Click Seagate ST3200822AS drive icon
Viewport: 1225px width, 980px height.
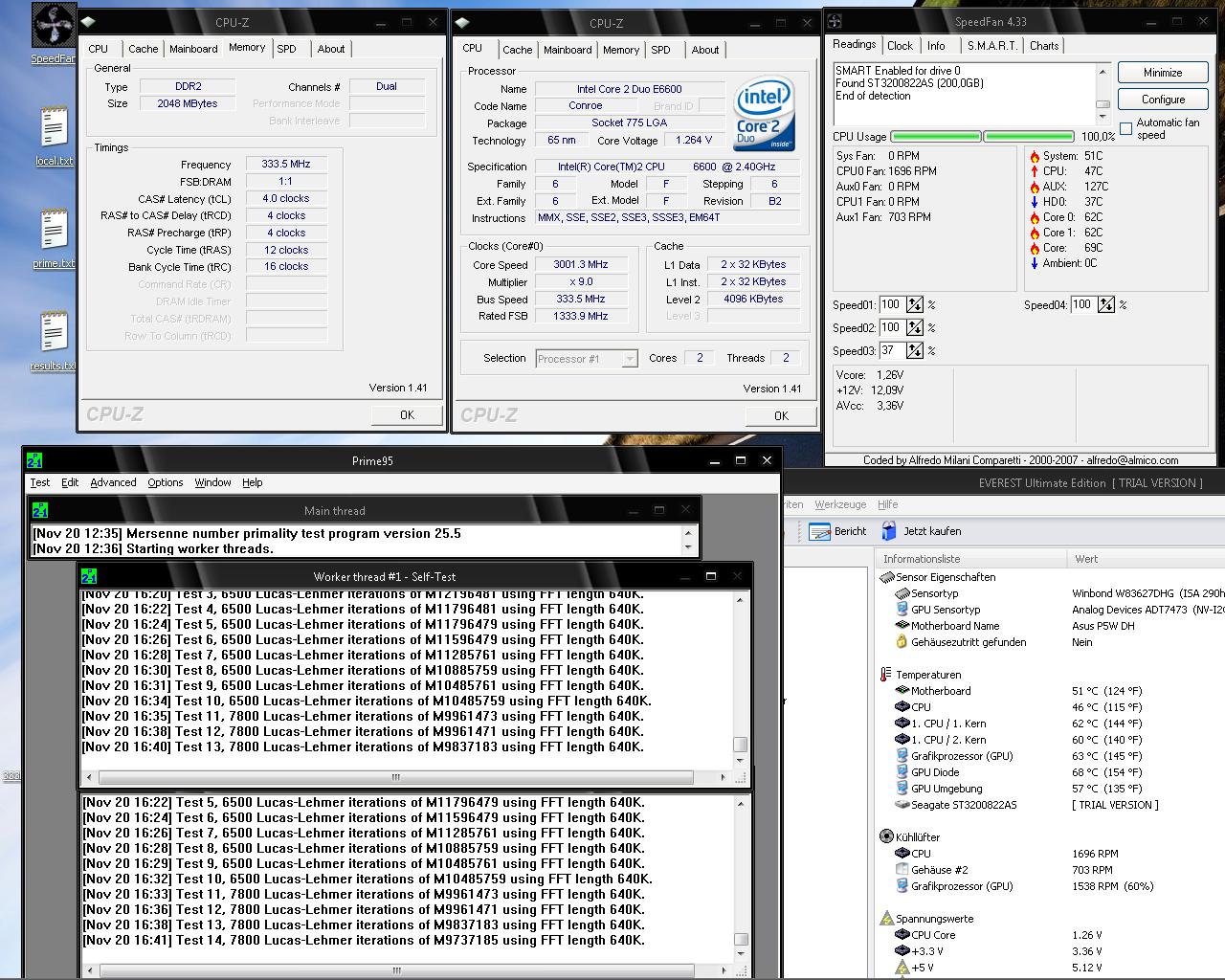click(x=902, y=805)
